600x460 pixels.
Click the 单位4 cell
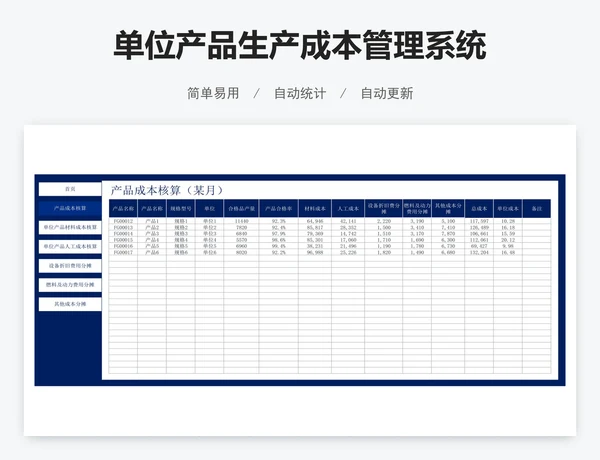coord(209,240)
